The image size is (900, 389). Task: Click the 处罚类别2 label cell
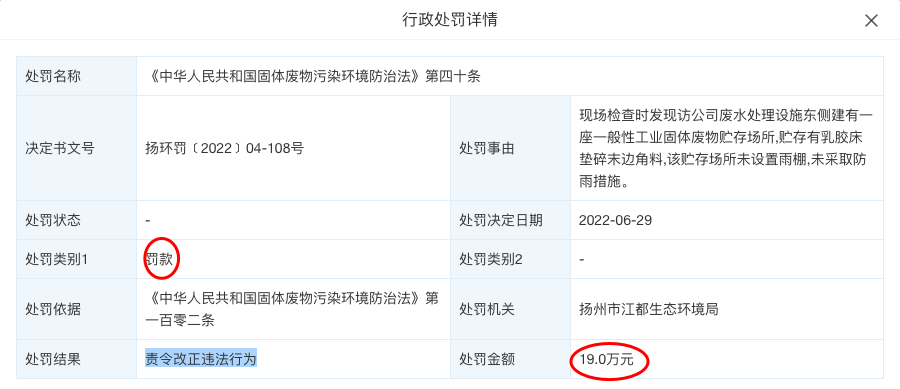(x=510, y=259)
